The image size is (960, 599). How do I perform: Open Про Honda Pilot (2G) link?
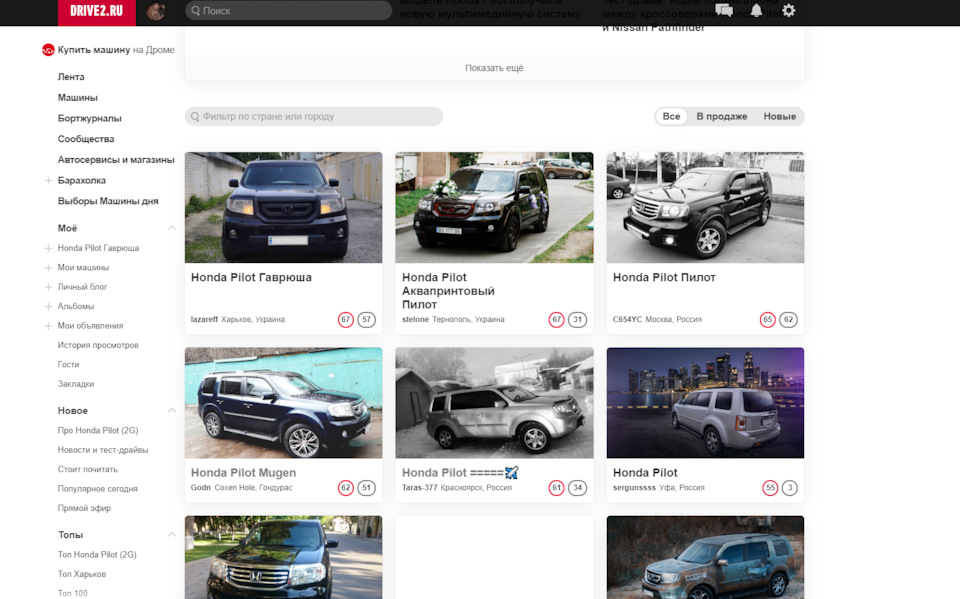(x=98, y=431)
